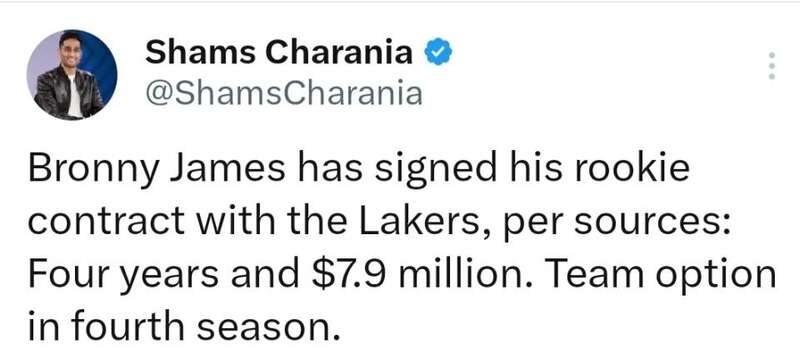The width and height of the screenshot is (800, 360).
Task: Open Shams Charania's circular profile photo
Action: coord(72,75)
